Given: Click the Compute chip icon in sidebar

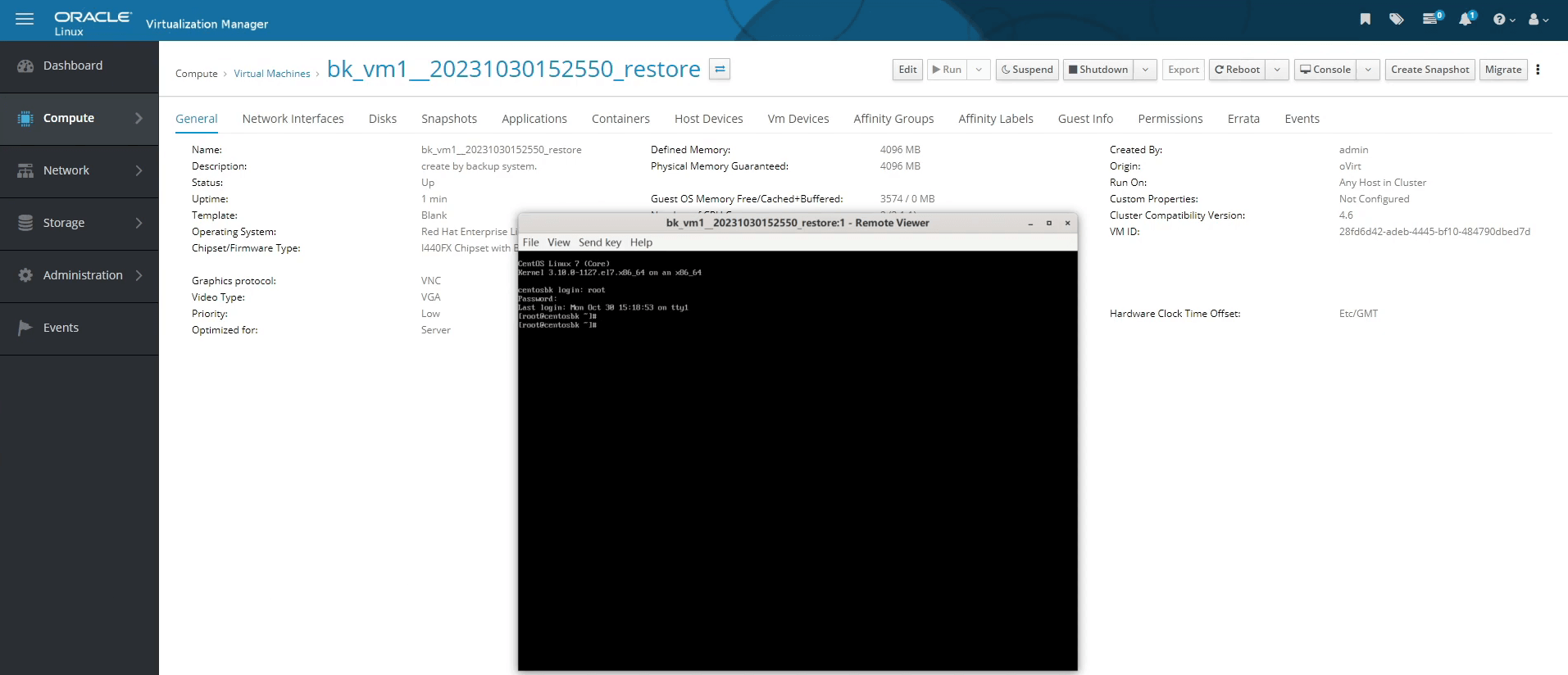Looking at the screenshot, I should click(x=25, y=118).
